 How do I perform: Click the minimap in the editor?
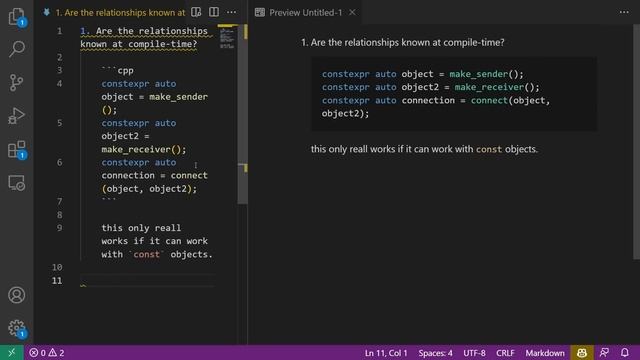[227, 38]
